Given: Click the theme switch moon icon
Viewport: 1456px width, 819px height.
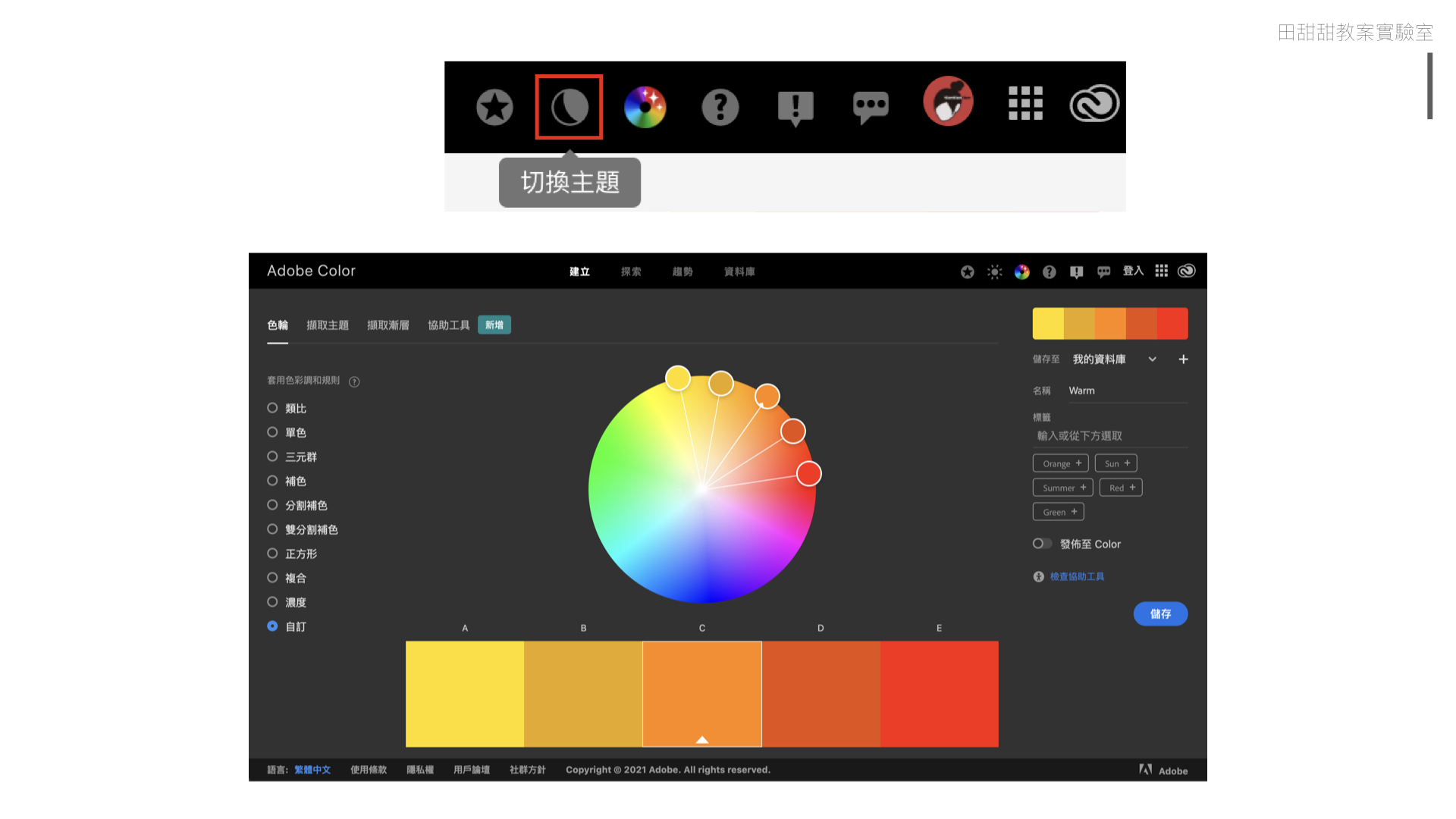Looking at the screenshot, I should pos(569,107).
